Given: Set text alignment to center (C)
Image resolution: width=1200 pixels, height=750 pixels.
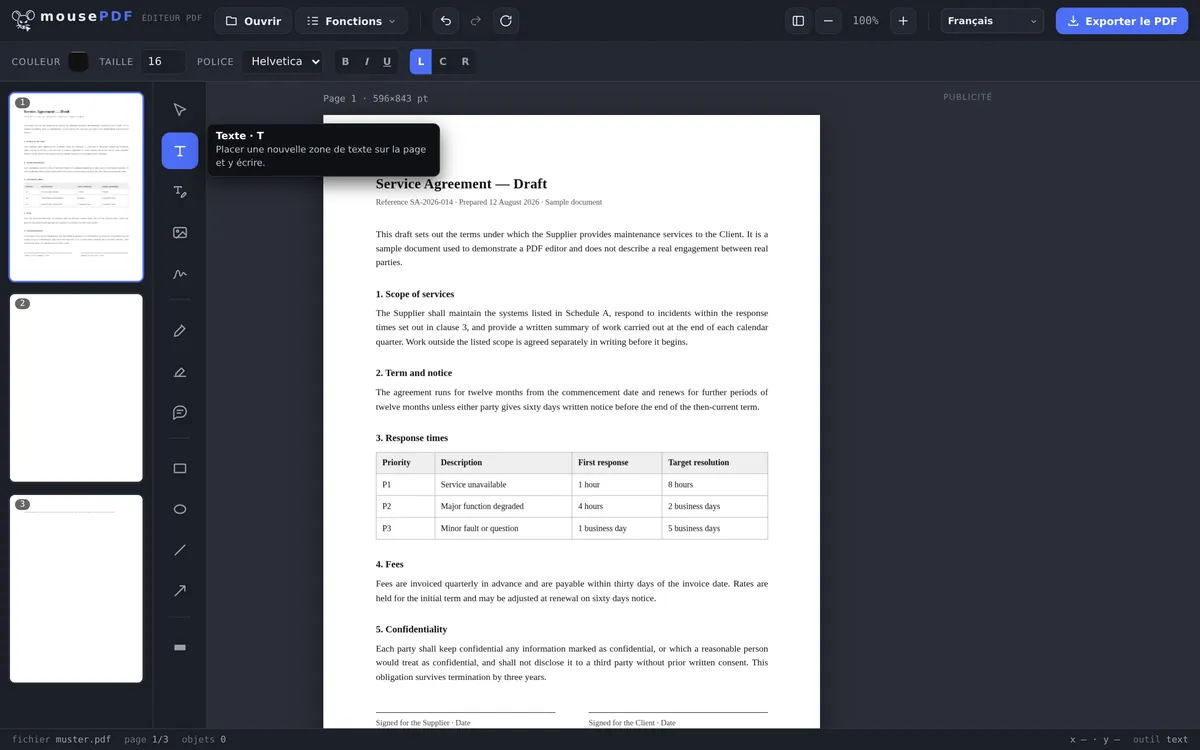Looking at the screenshot, I should click(443, 62).
